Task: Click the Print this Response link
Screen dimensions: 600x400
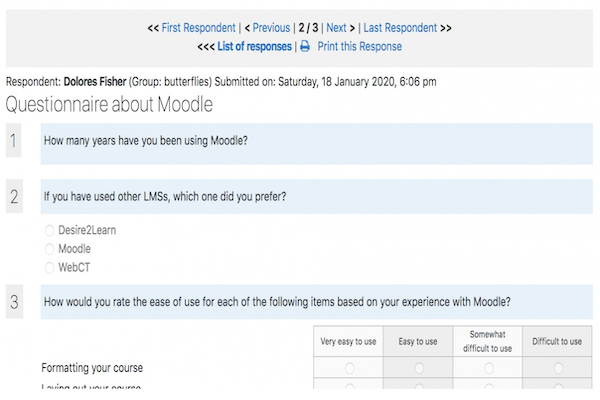Action: 359,47
